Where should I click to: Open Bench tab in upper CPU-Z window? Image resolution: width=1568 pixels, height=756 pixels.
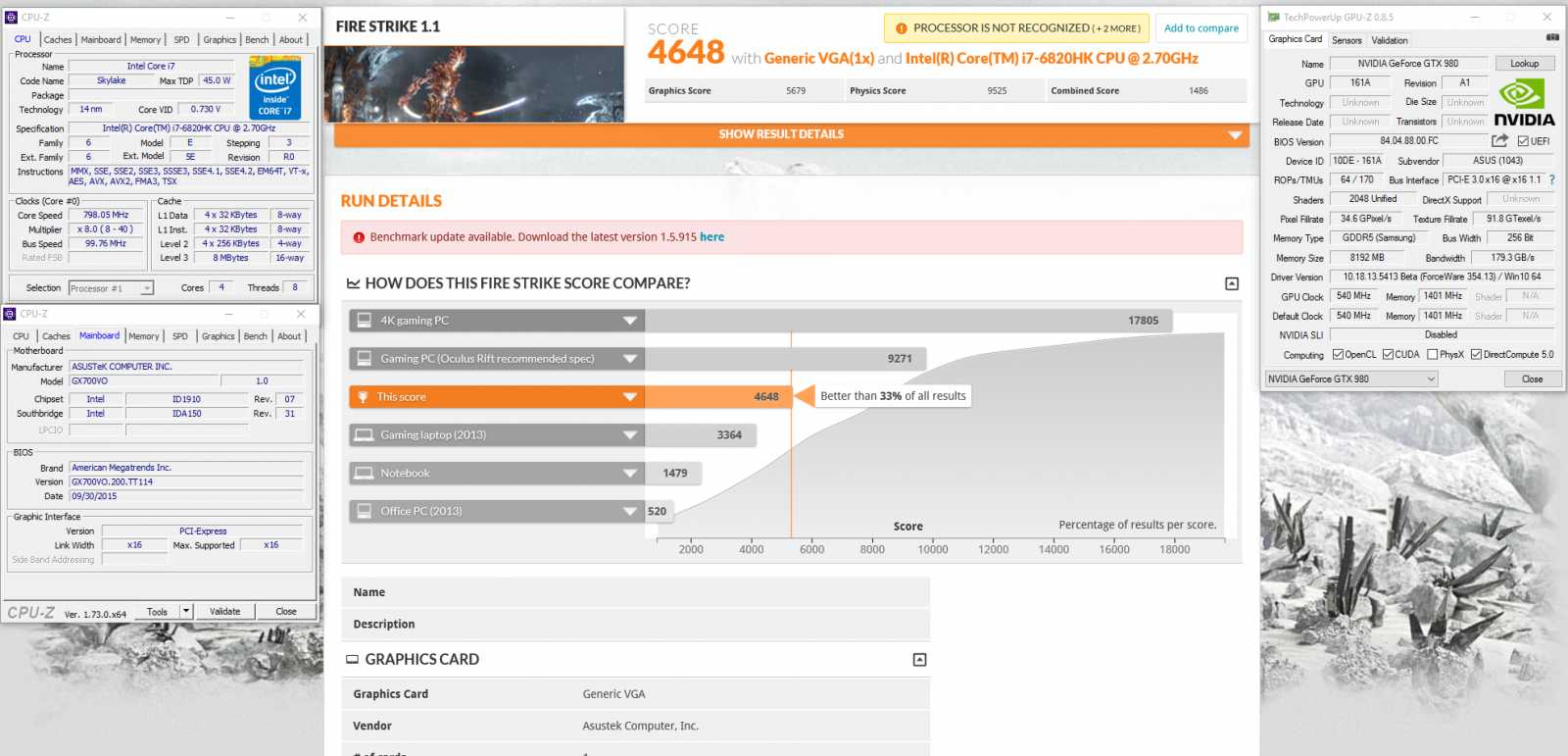tap(257, 40)
